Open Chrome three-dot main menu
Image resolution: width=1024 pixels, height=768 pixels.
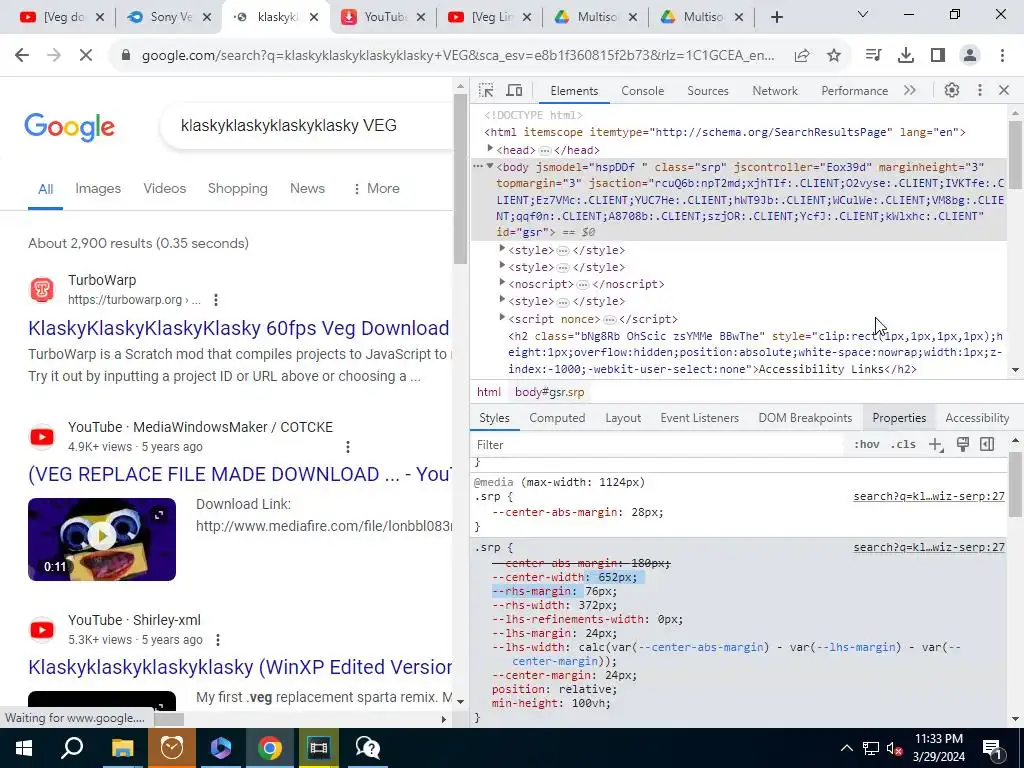(1002, 56)
